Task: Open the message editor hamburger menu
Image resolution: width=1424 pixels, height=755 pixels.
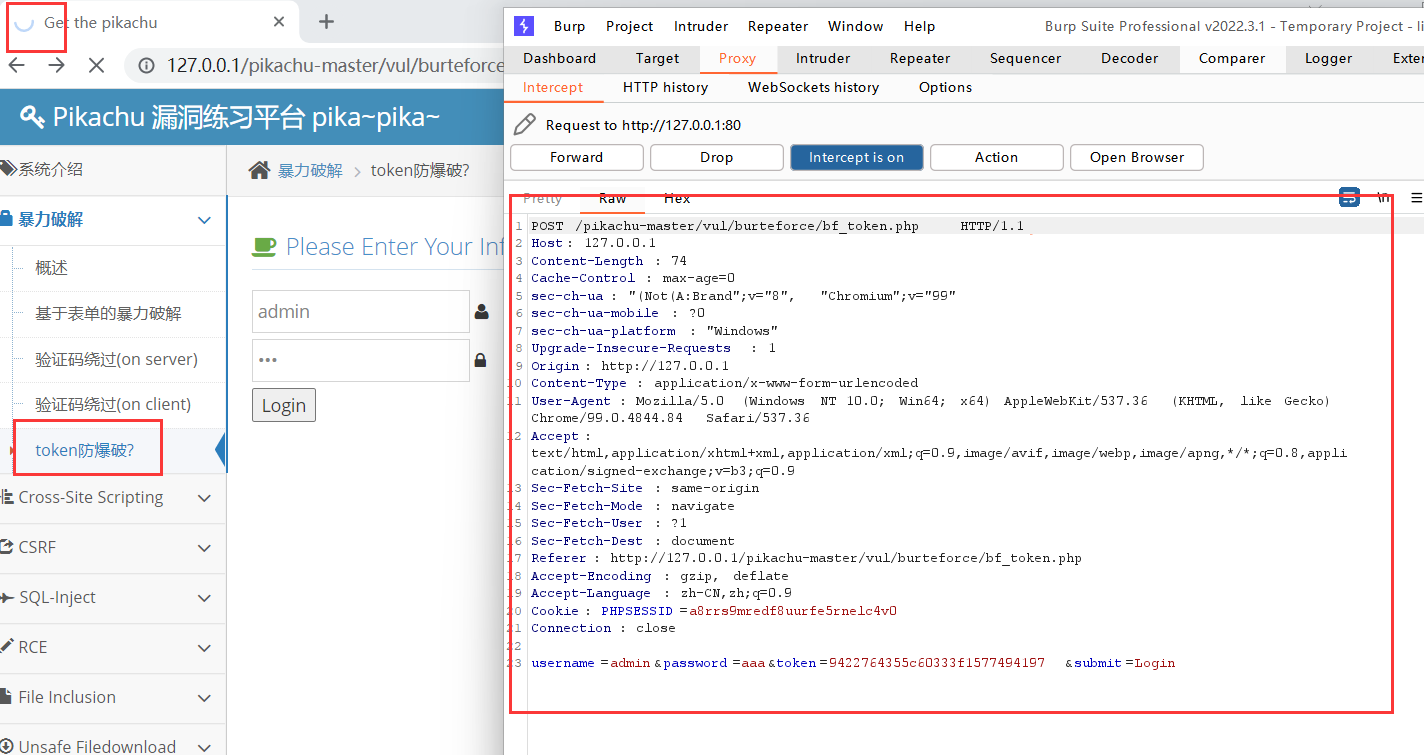Action: pos(1416,198)
